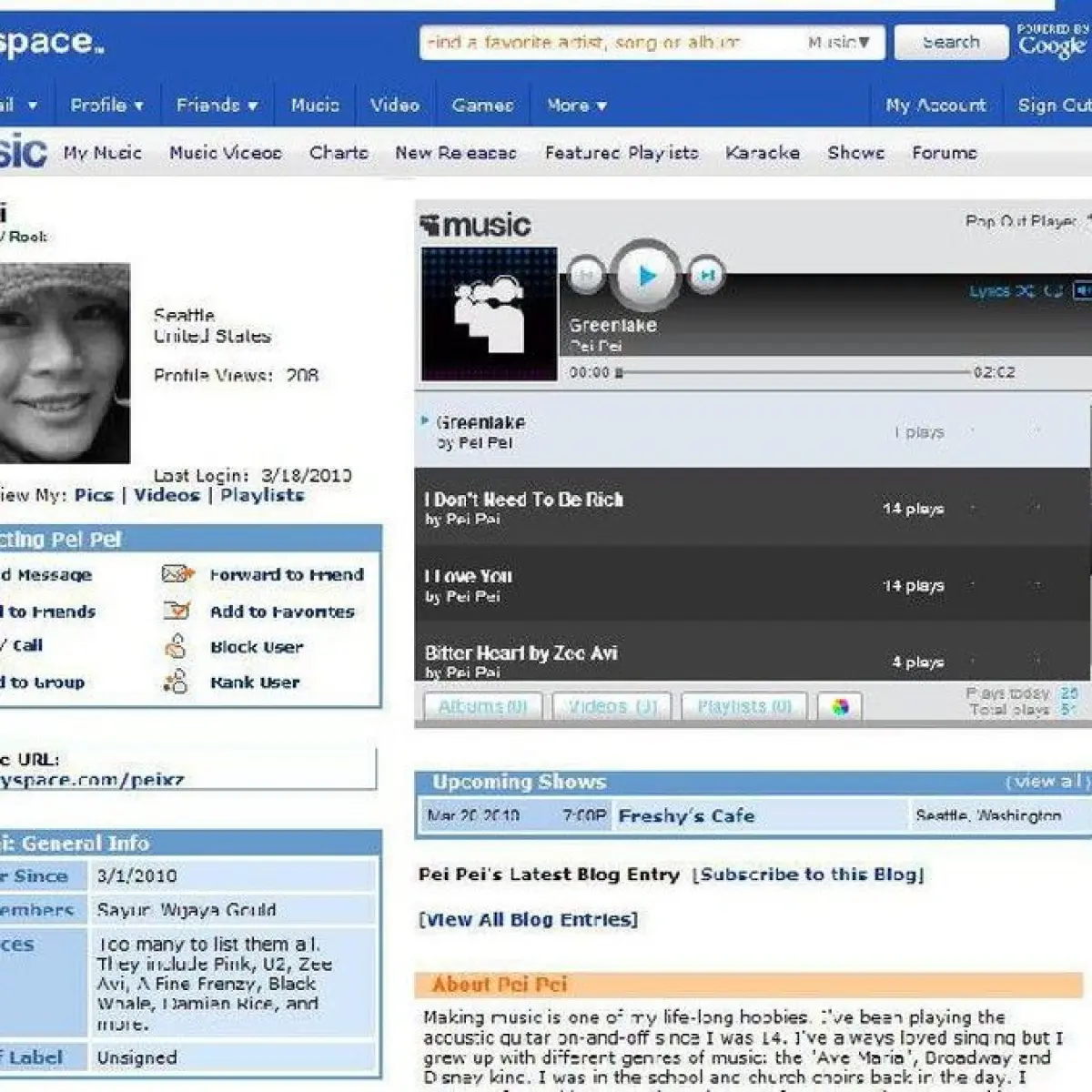Seek on the track progress bar

coord(796,372)
